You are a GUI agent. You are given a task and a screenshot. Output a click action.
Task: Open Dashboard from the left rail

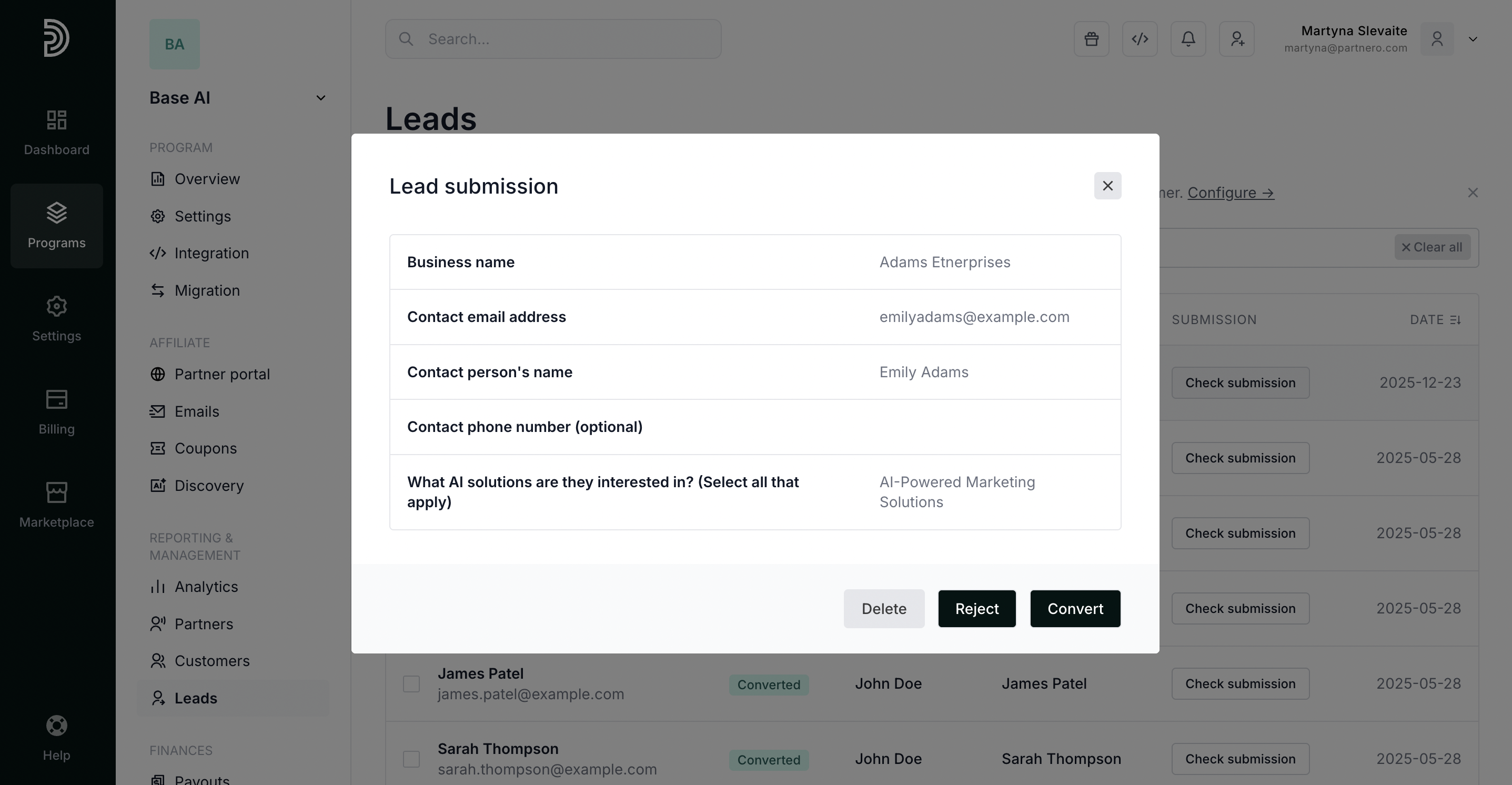[x=56, y=132]
